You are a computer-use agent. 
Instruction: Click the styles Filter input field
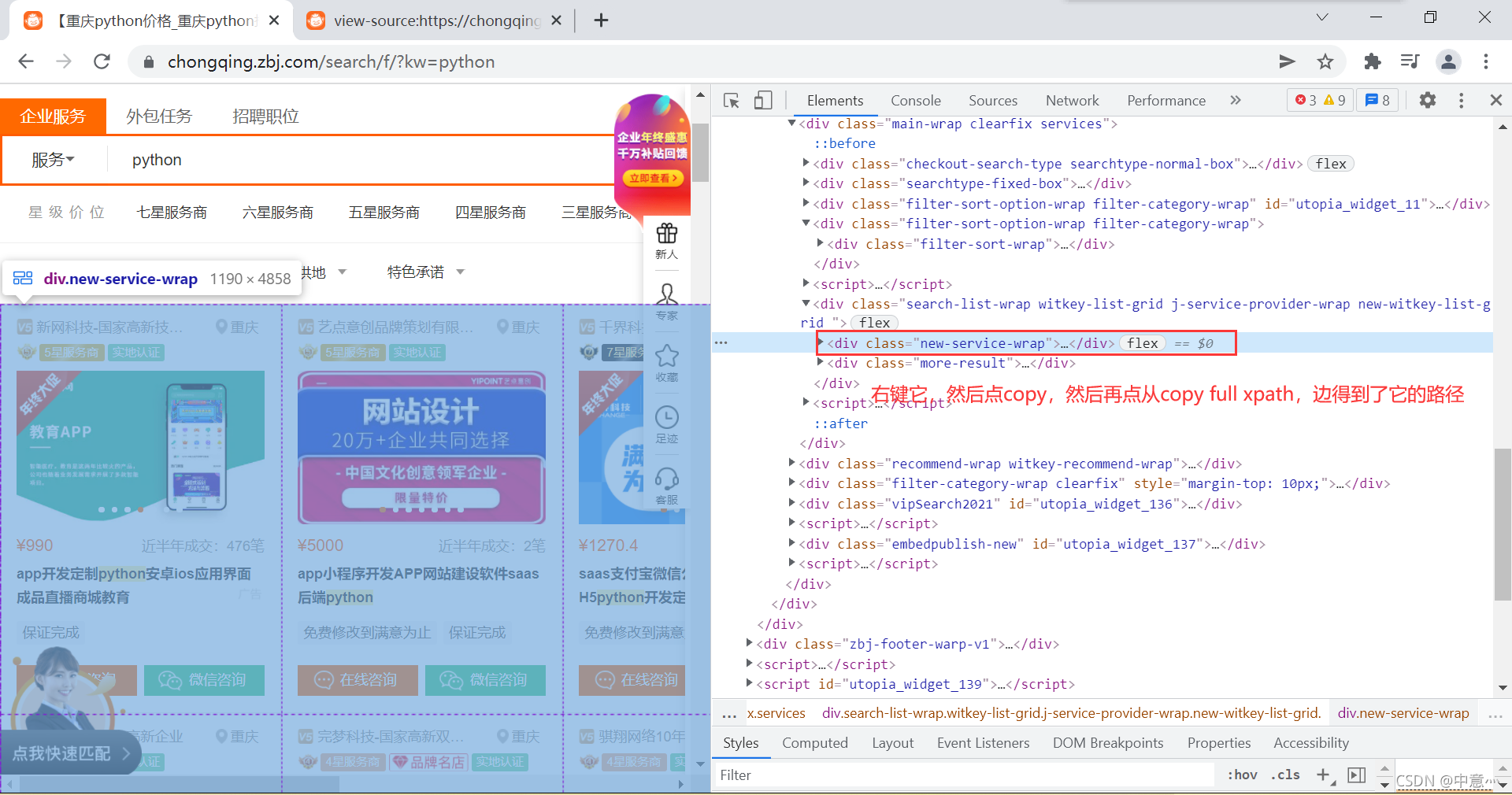click(x=965, y=775)
